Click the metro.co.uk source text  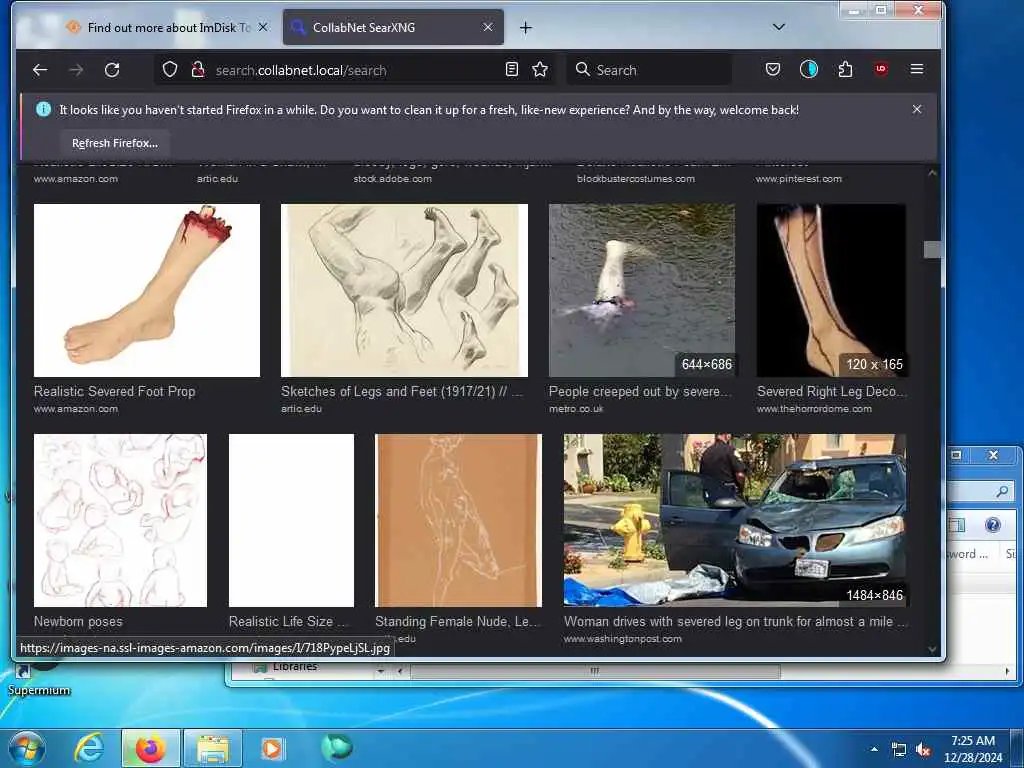[x=576, y=409]
